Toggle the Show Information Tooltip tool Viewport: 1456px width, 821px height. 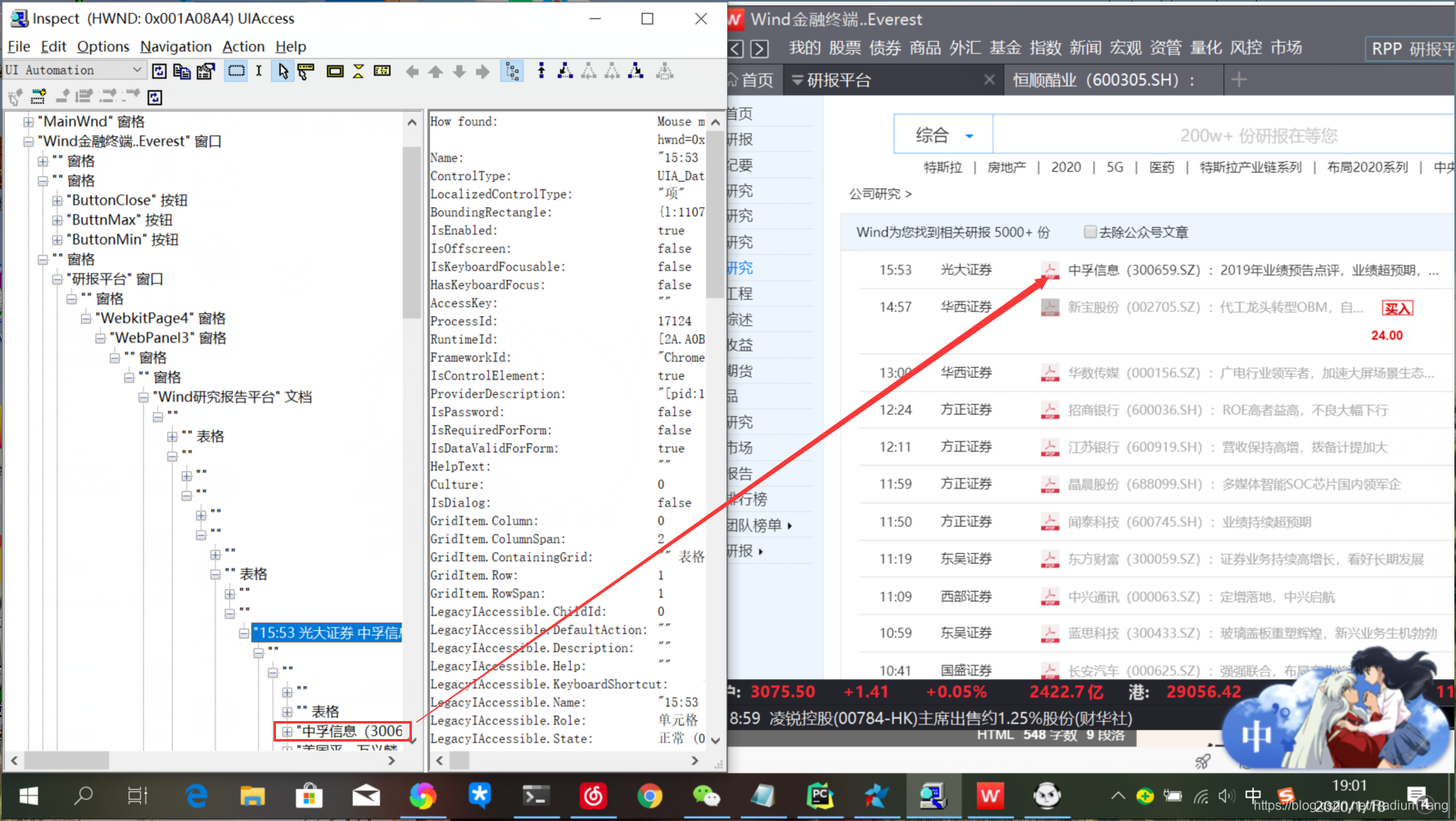pyautogui.click(x=382, y=71)
